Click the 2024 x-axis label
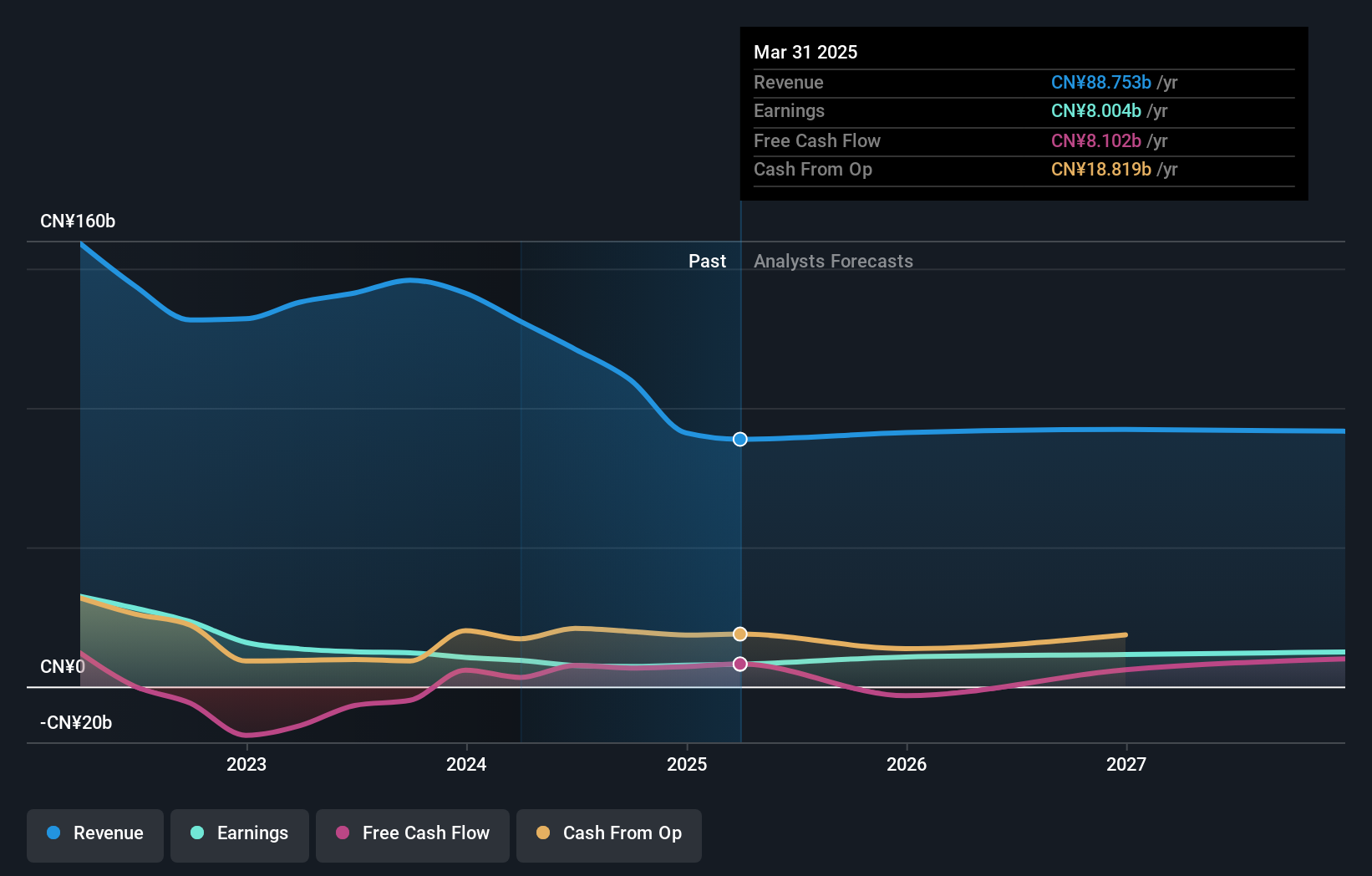This screenshot has height=876, width=1372. [466, 764]
